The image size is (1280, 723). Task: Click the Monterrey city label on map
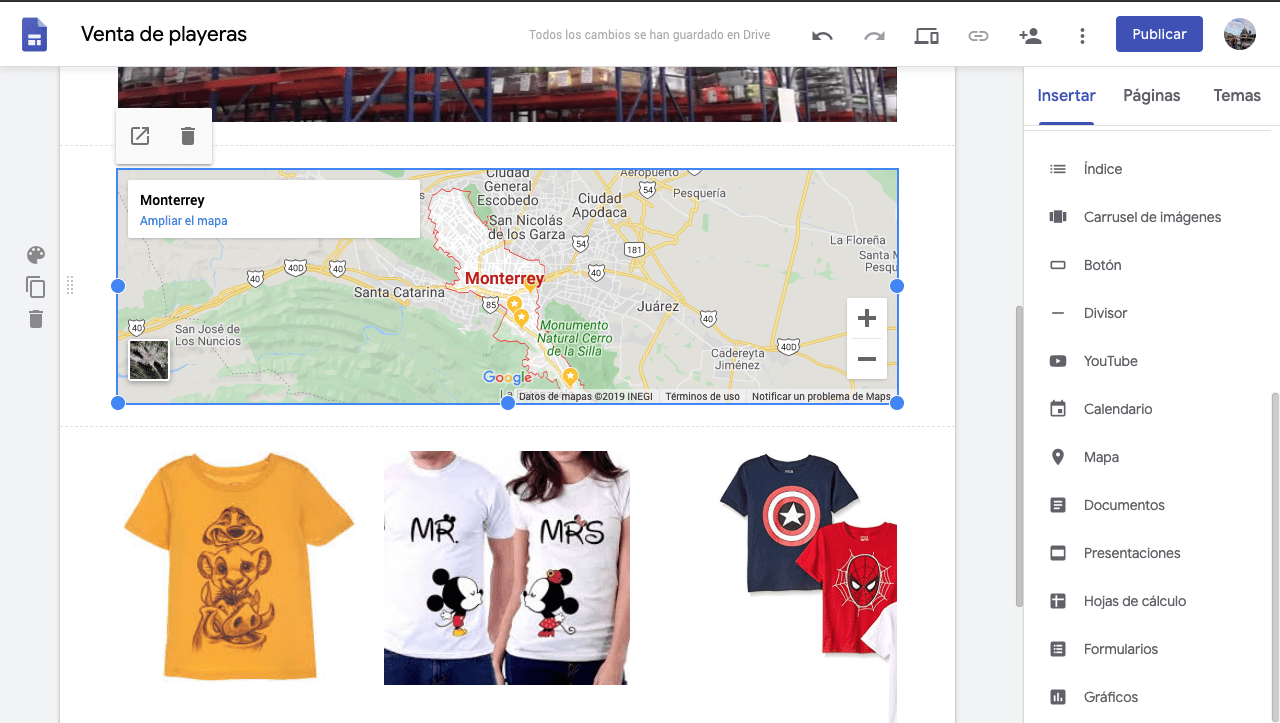pos(505,279)
